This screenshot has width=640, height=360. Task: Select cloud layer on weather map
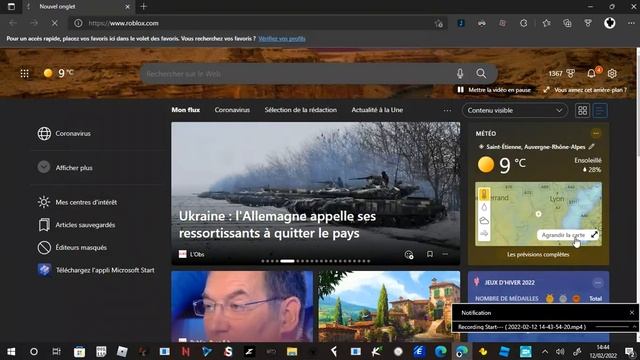484,221
